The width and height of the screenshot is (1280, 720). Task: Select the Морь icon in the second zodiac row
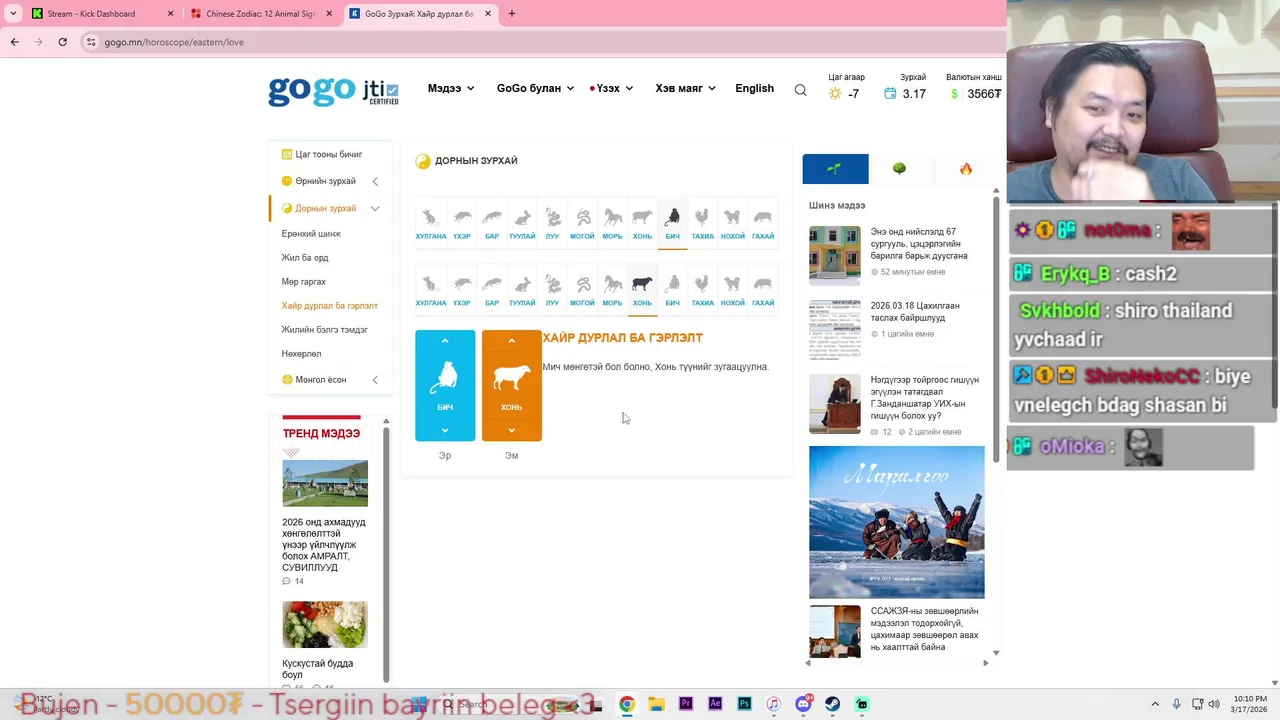pyautogui.click(x=612, y=285)
